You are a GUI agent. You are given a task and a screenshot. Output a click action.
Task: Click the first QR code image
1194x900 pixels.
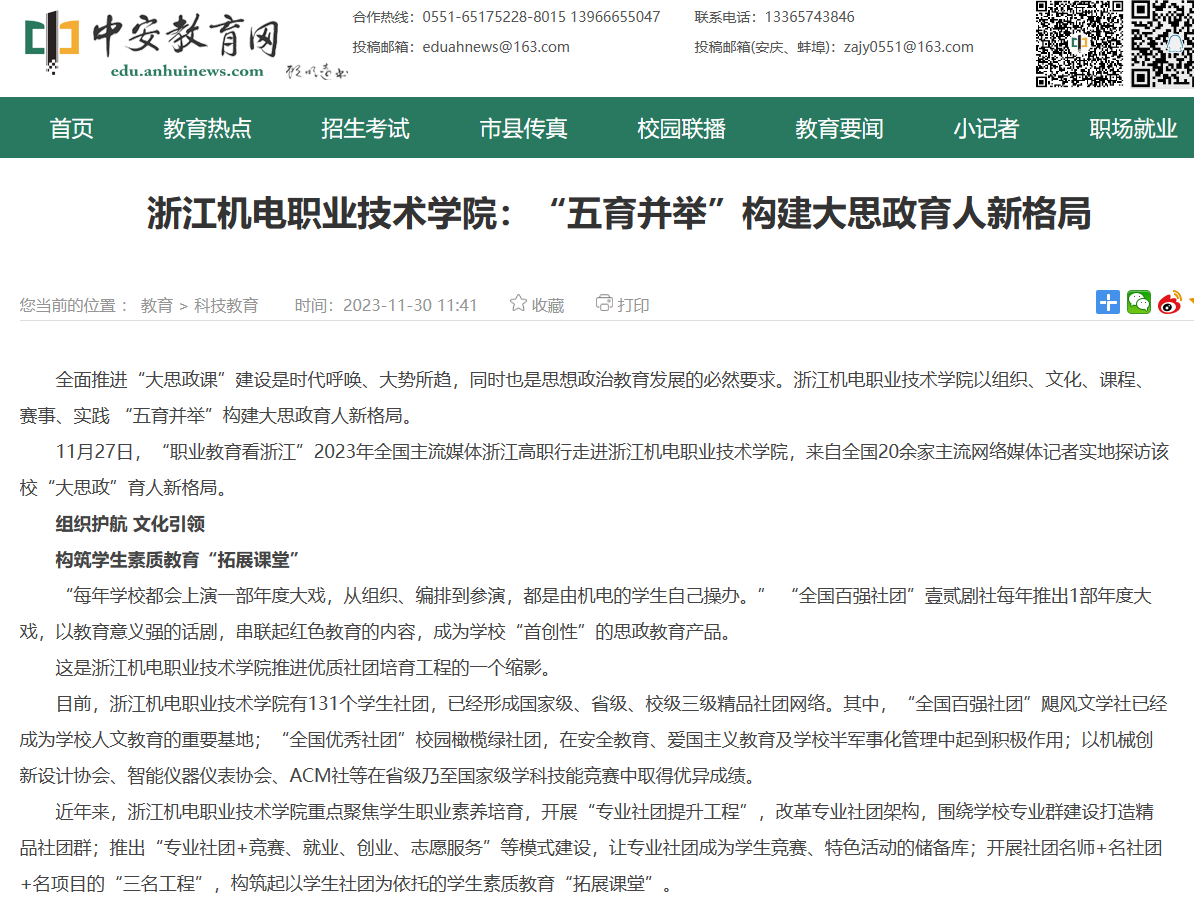click(x=1079, y=45)
